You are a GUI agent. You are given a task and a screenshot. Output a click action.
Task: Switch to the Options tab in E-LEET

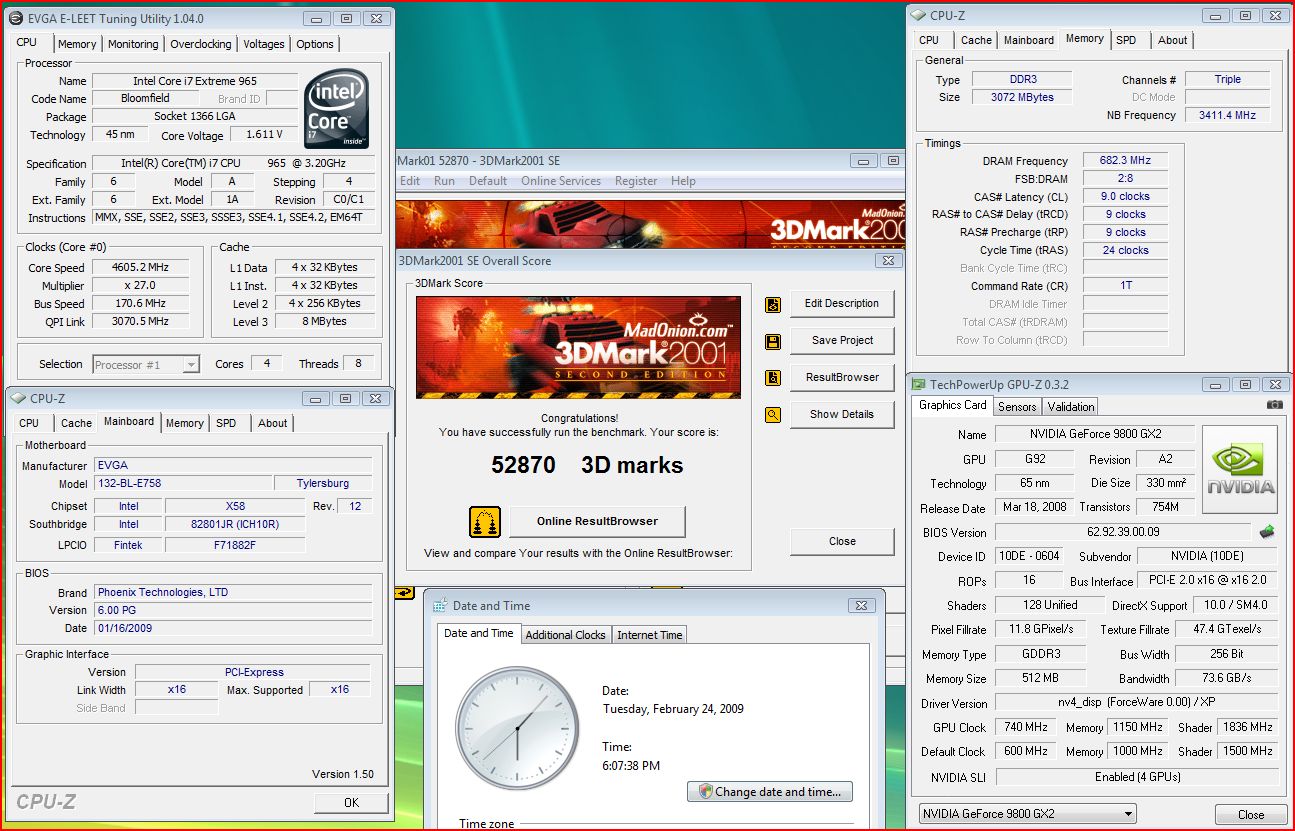point(315,44)
